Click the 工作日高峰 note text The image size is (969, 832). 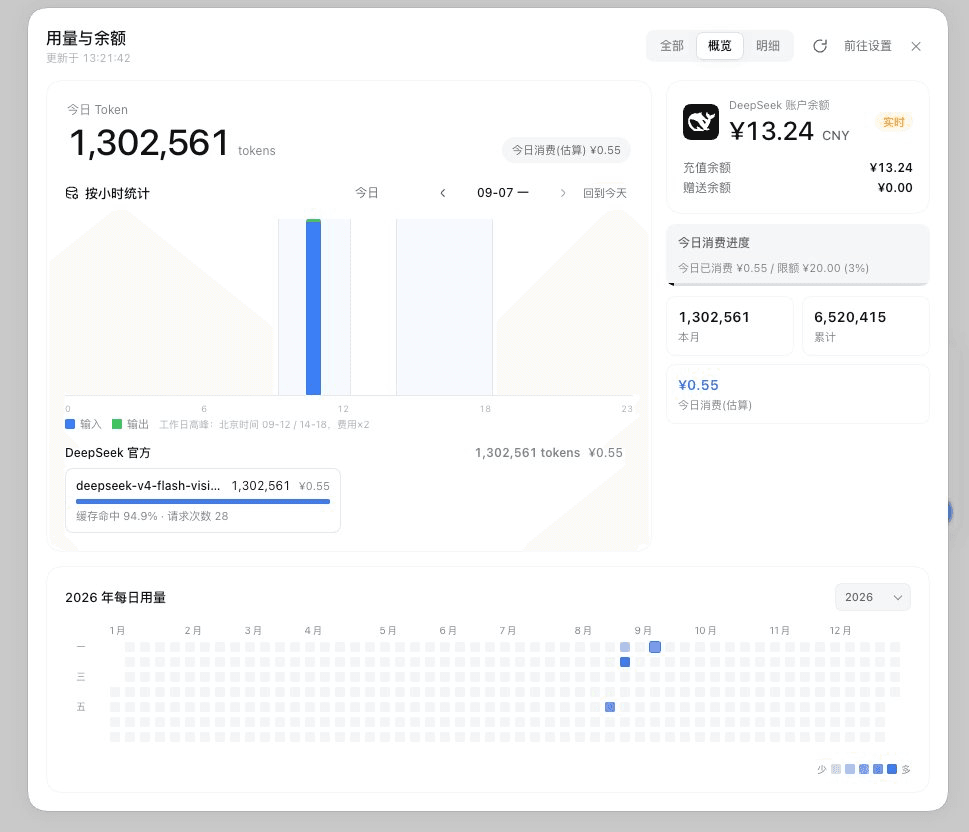pos(264,425)
